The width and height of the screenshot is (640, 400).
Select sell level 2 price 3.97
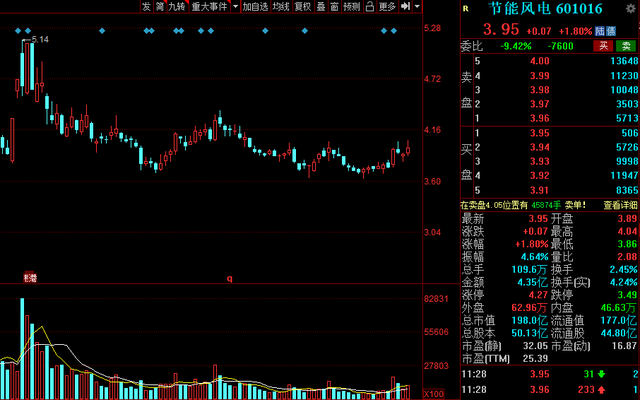pos(540,104)
